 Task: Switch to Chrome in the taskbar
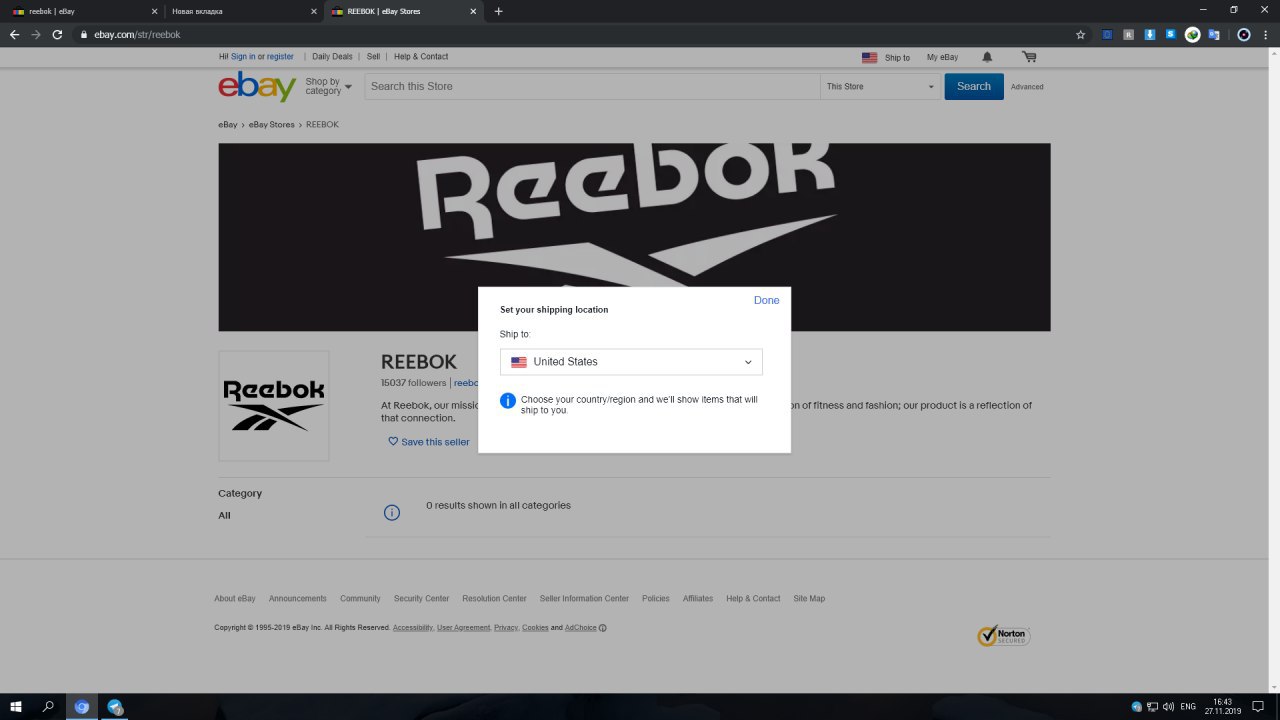82,707
